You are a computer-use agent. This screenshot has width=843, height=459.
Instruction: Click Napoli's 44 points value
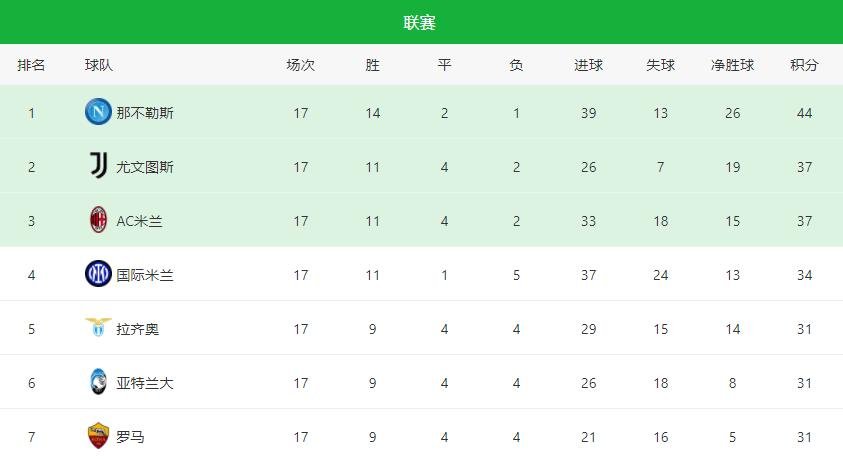(x=804, y=113)
